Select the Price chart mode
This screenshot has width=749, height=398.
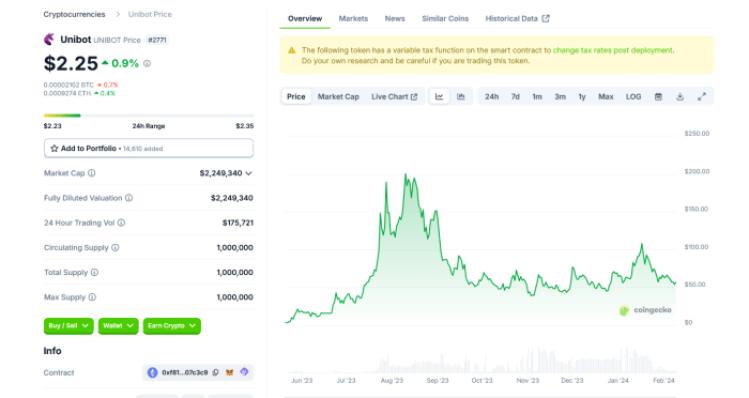[296, 97]
